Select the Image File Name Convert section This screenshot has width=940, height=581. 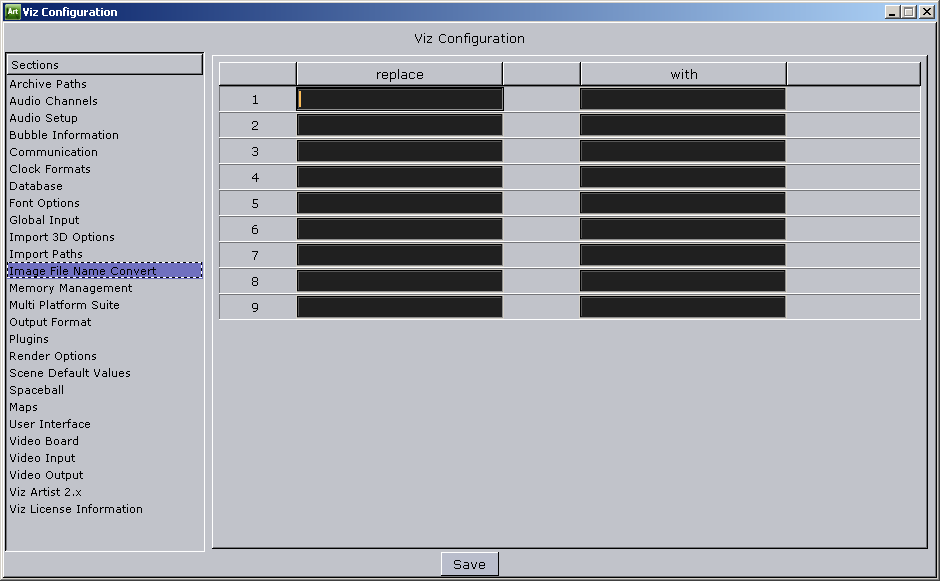point(84,271)
